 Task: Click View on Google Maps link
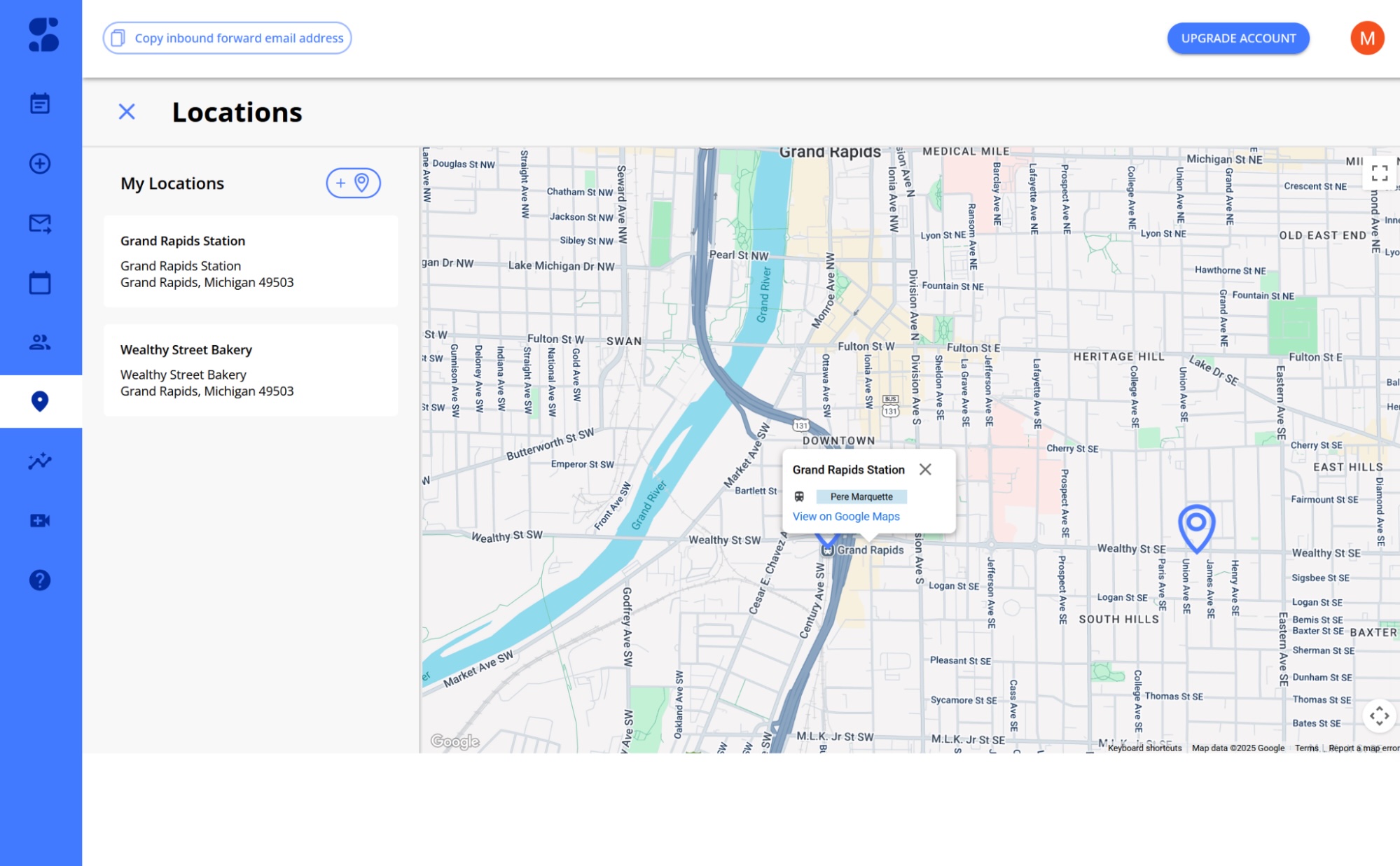pos(845,517)
